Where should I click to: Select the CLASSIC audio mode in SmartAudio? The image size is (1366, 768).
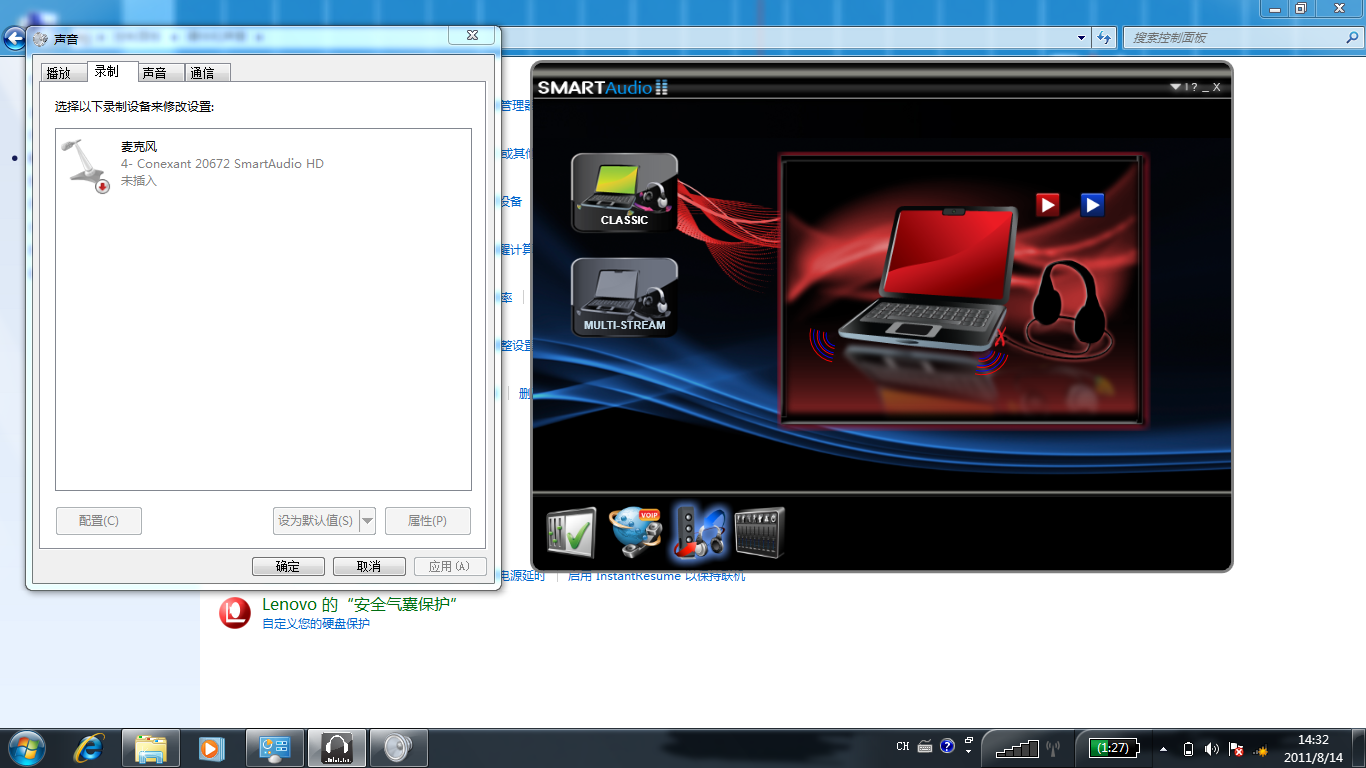[x=624, y=192]
